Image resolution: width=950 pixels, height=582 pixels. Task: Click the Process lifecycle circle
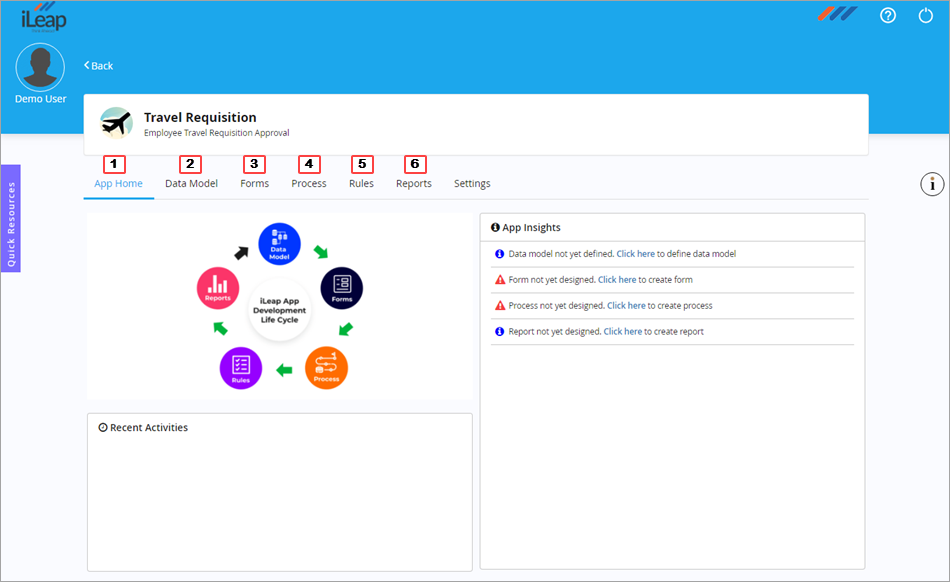click(326, 368)
